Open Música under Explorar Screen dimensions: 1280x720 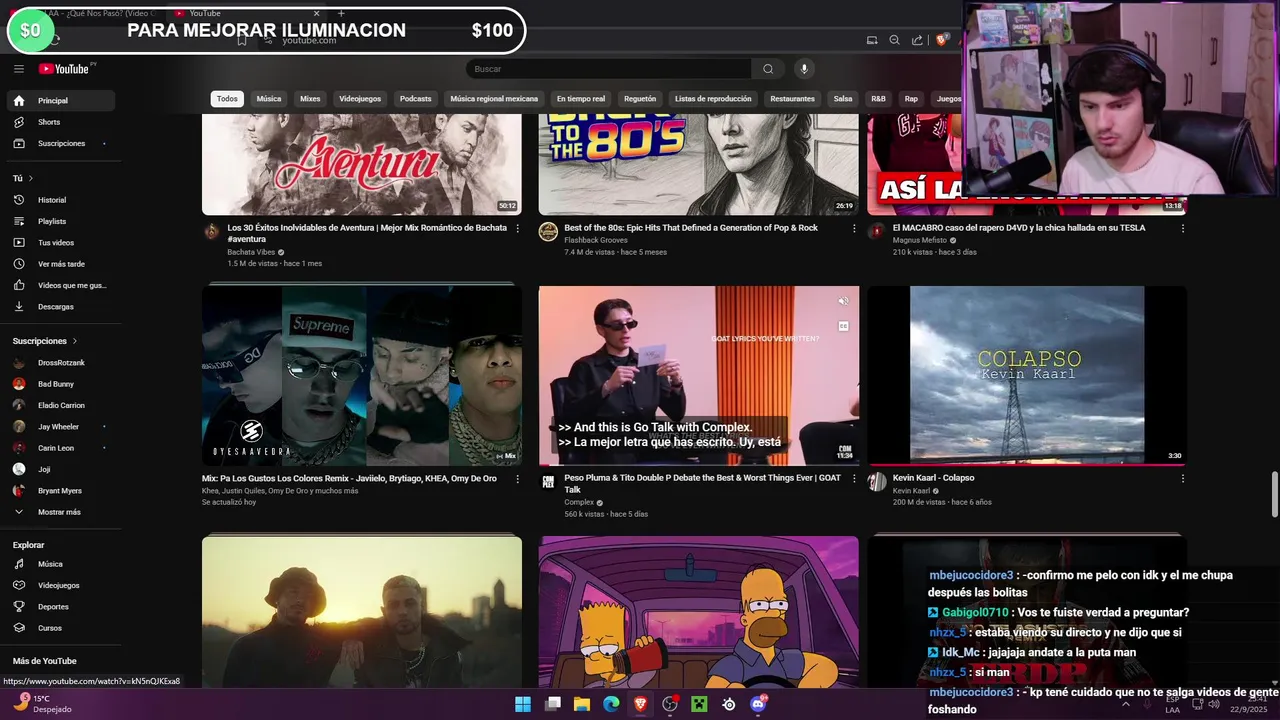[x=60, y=564]
